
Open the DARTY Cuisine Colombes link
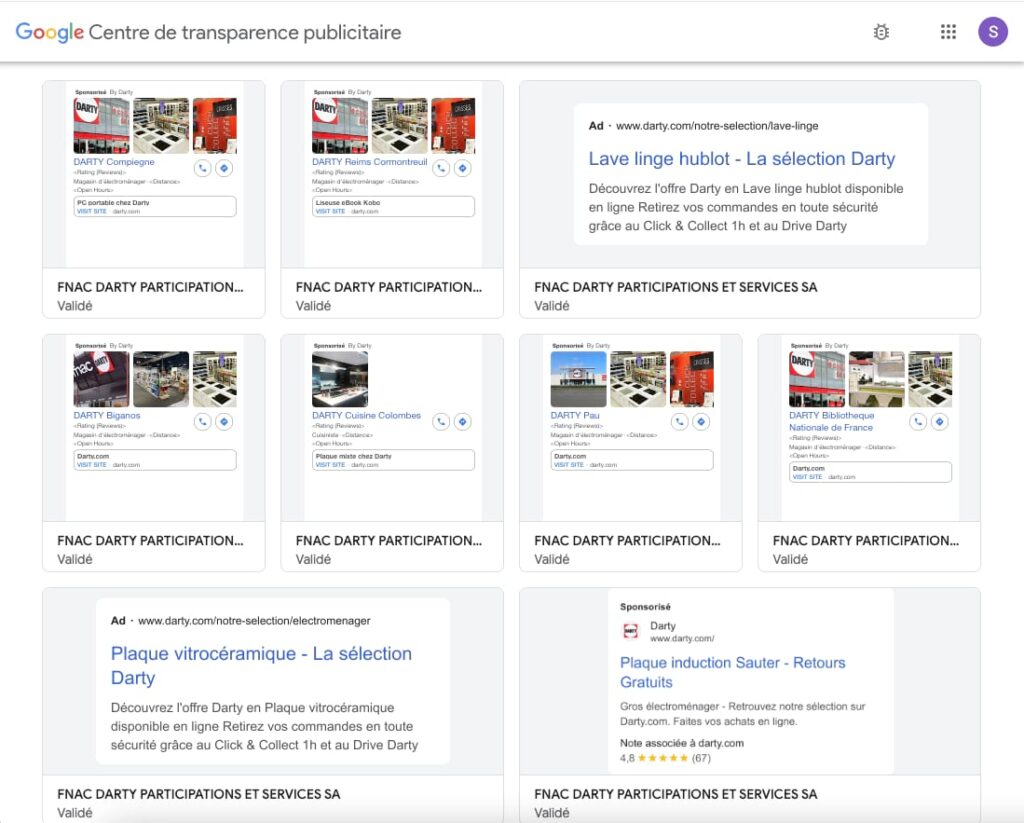click(366, 415)
